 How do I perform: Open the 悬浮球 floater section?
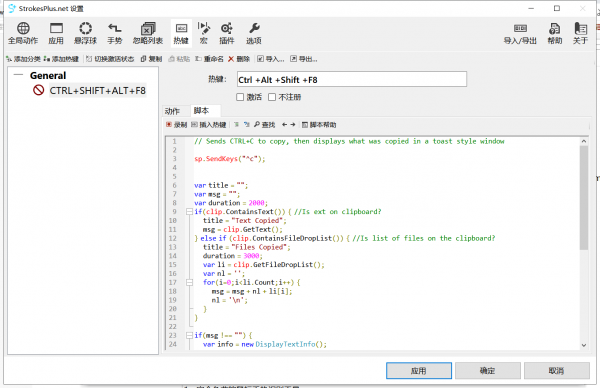pyautogui.click(x=85, y=33)
